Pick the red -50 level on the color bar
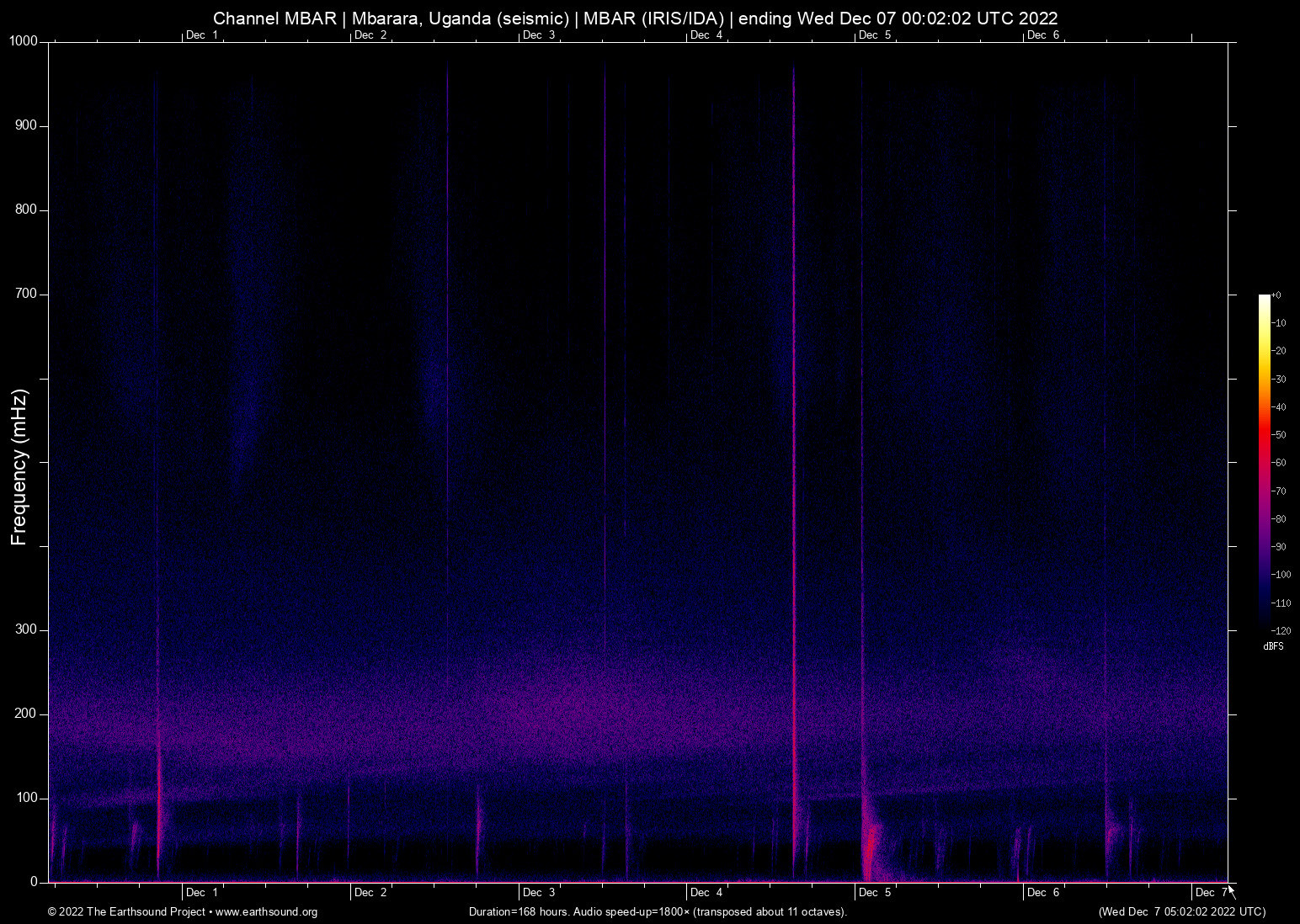 (1264, 435)
